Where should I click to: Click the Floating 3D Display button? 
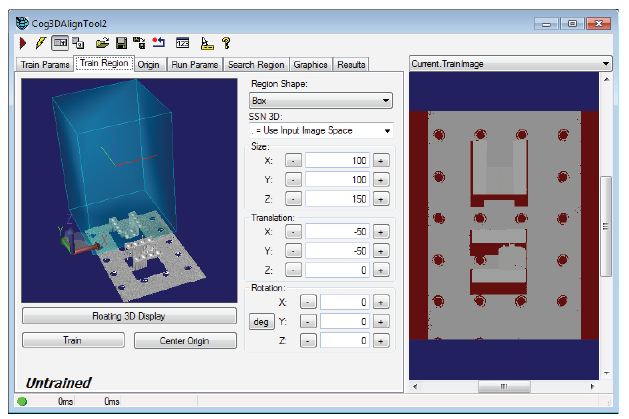pyautogui.click(x=129, y=316)
